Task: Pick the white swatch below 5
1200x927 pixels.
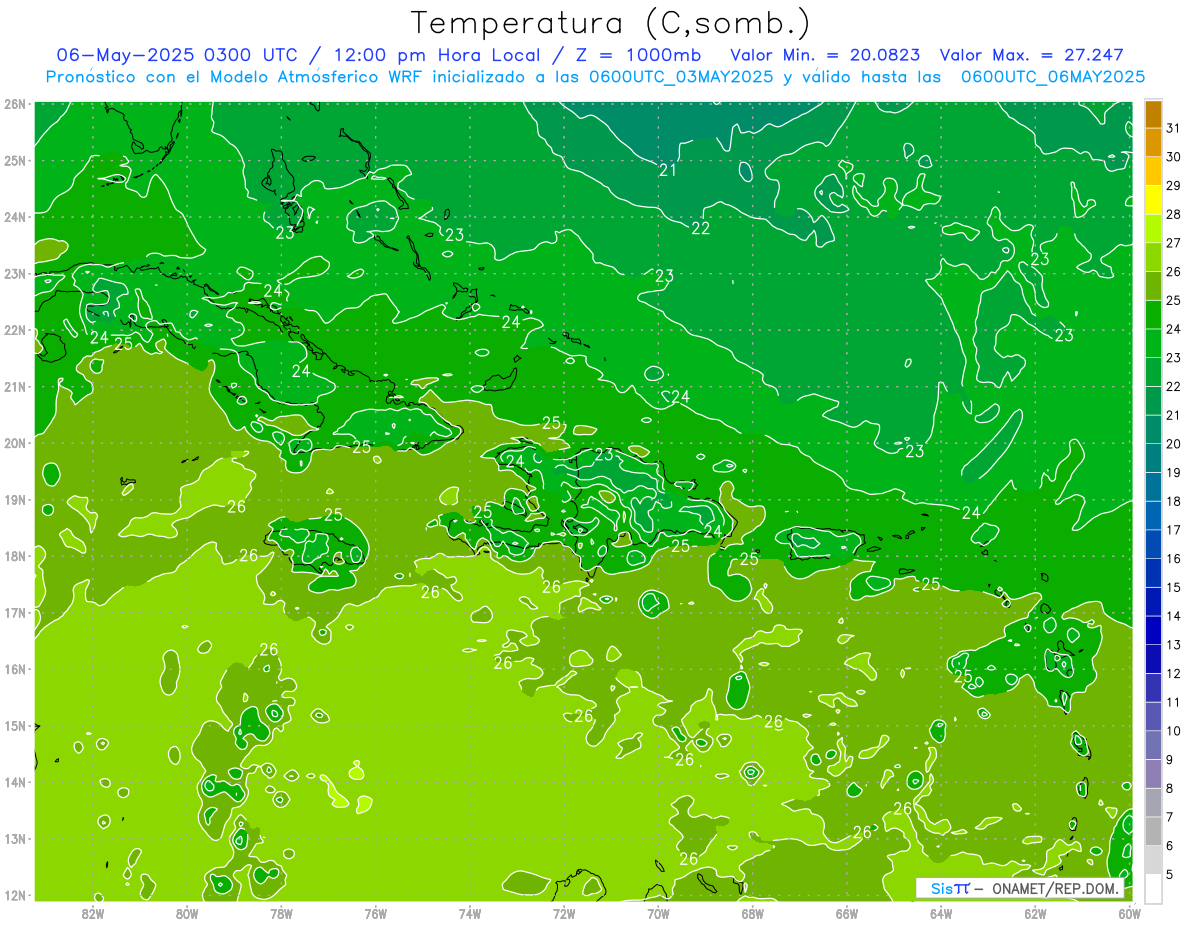Action: (1153, 888)
